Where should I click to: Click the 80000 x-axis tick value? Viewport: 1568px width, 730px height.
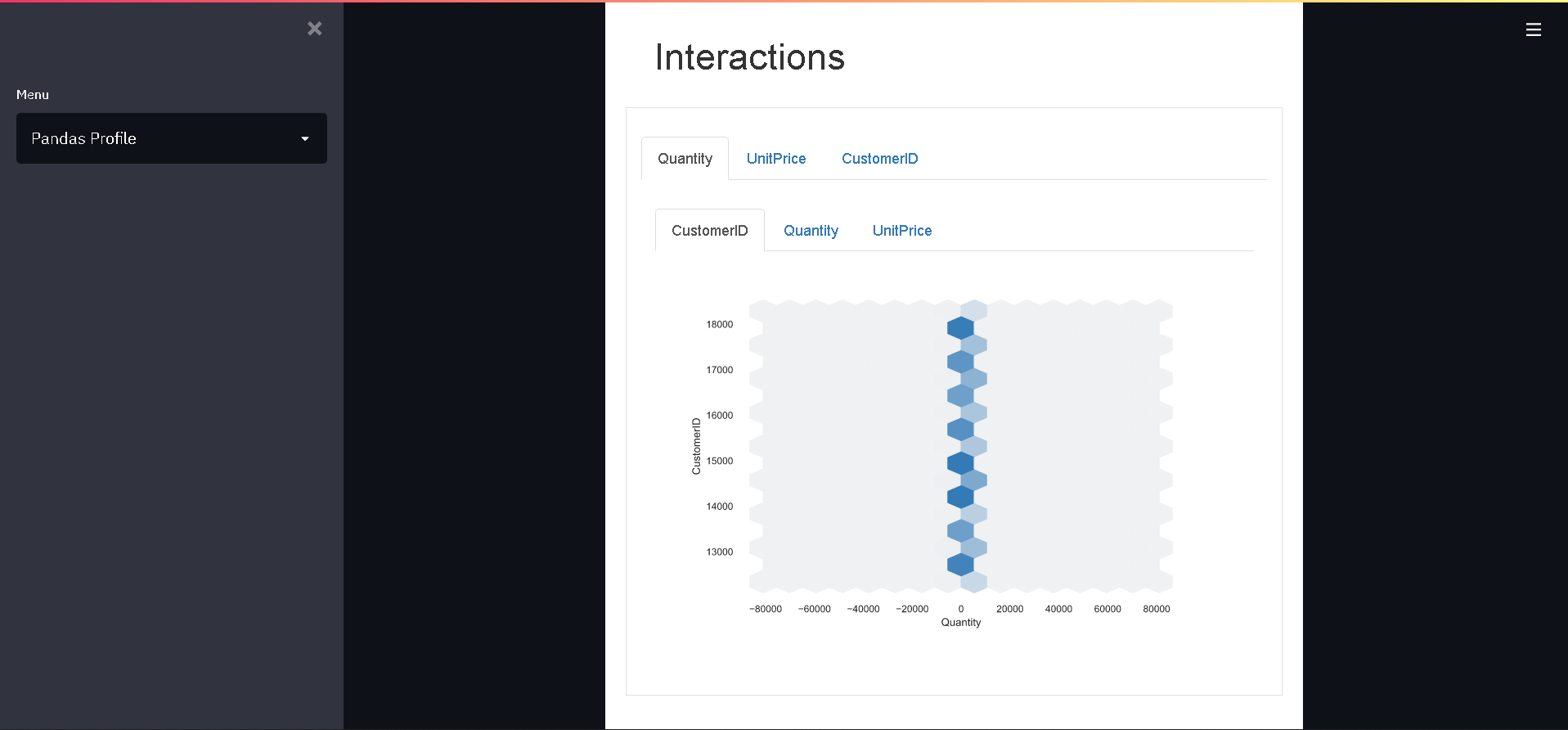tap(1157, 609)
